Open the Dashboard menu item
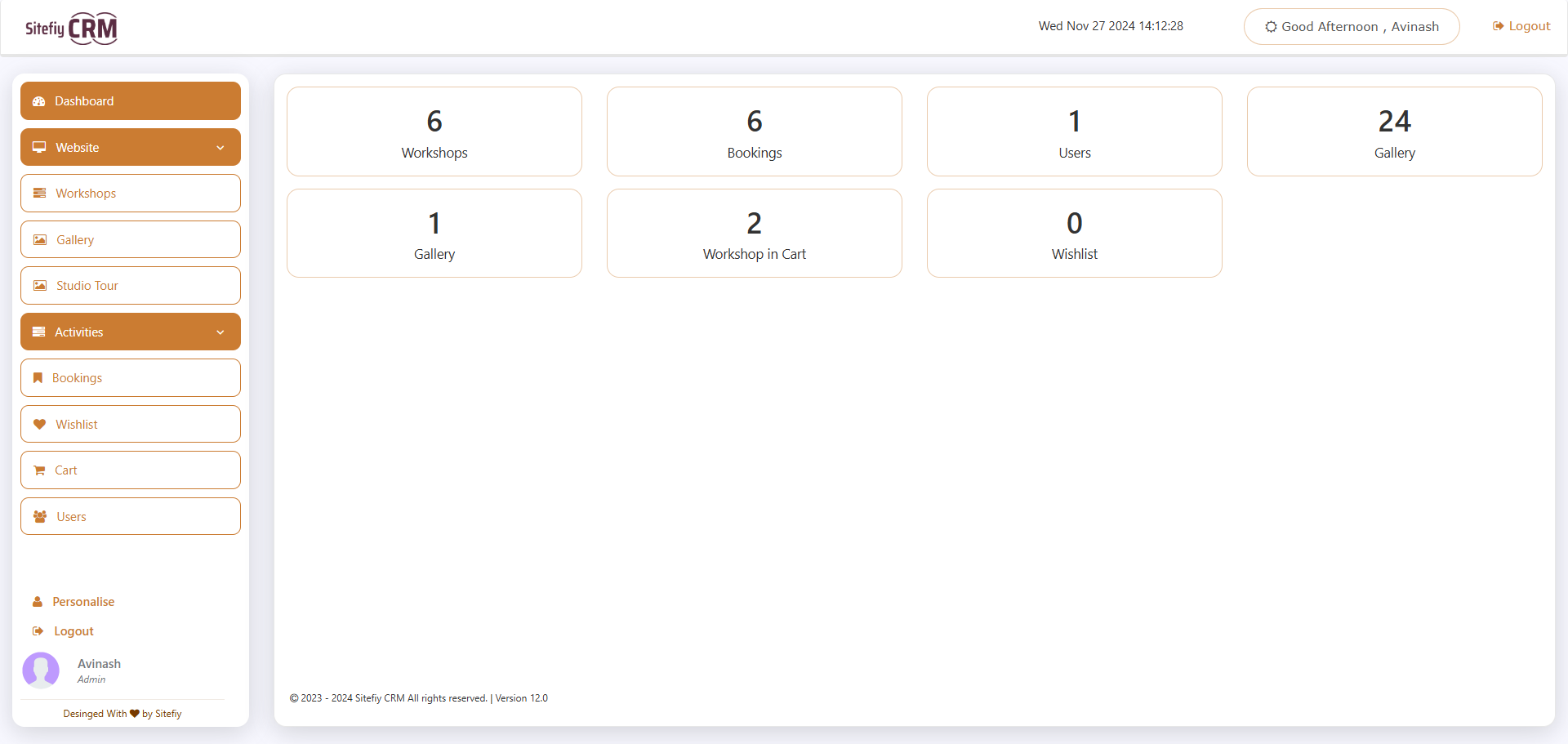 (131, 101)
